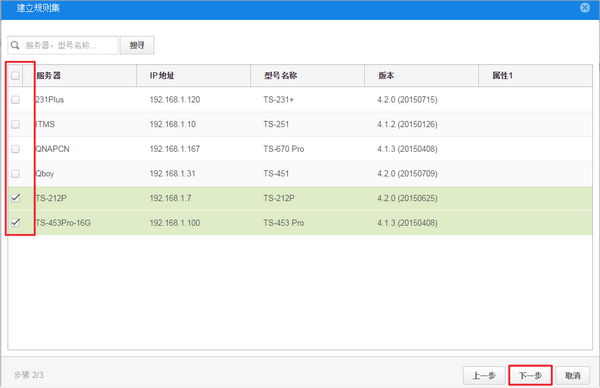Viewport: 600px width, 388px height.
Task: Go back with the 上一步 button
Action: tap(484, 375)
